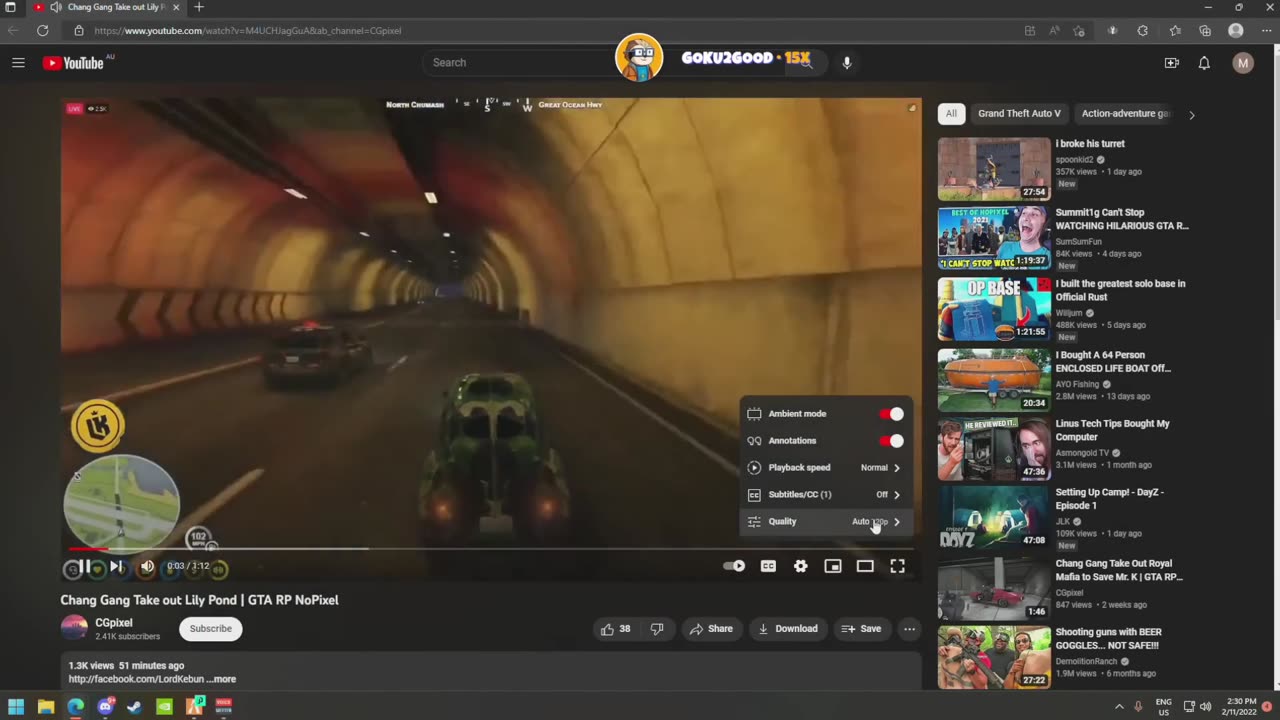Mute the video with the speaker icon

[147, 567]
